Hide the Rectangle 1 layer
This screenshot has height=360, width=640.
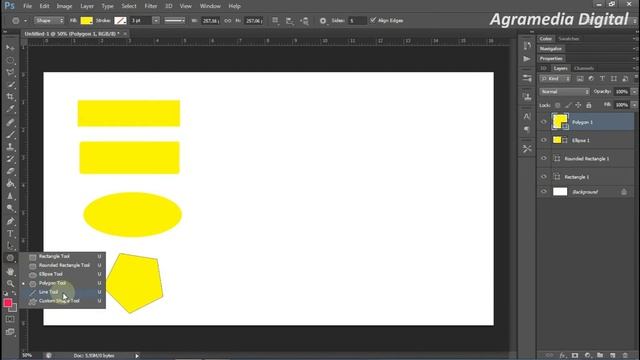click(x=544, y=176)
